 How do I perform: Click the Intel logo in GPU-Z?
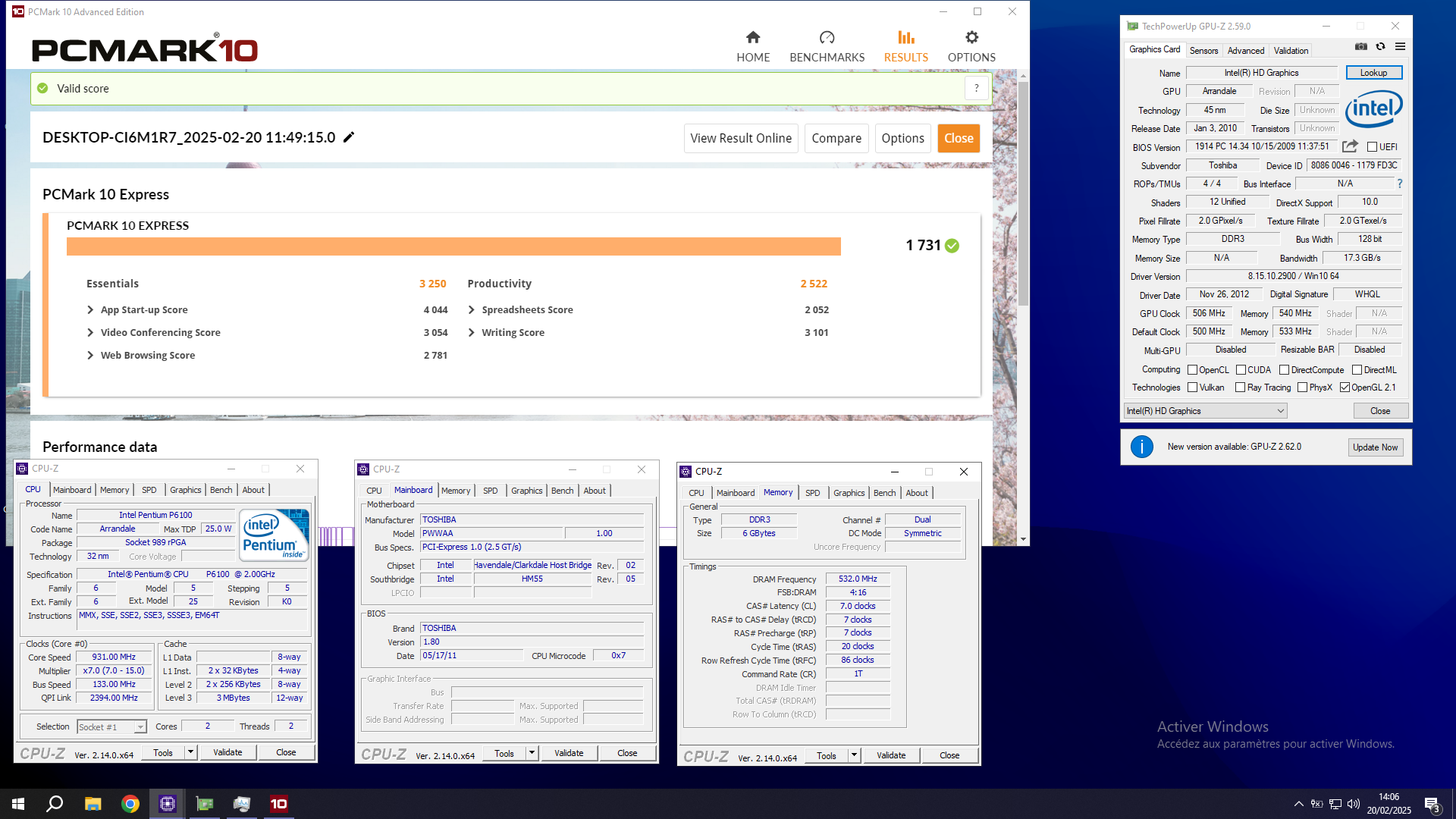click(1373, 110)
